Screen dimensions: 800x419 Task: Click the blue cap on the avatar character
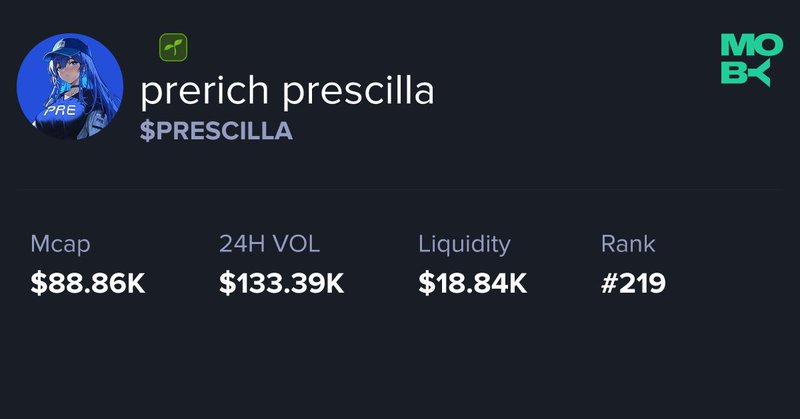[x=63, y=50]
